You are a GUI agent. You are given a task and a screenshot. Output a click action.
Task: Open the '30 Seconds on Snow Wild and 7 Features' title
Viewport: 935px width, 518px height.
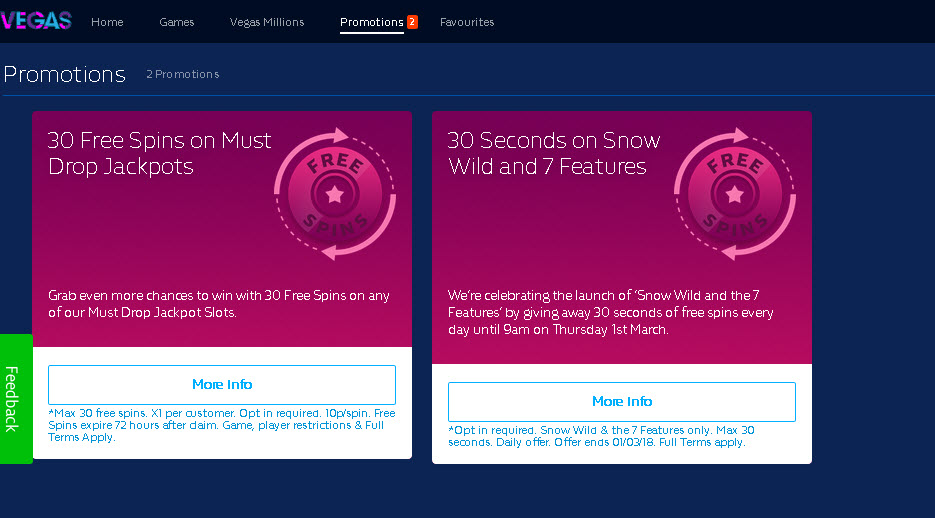(554, 153)
